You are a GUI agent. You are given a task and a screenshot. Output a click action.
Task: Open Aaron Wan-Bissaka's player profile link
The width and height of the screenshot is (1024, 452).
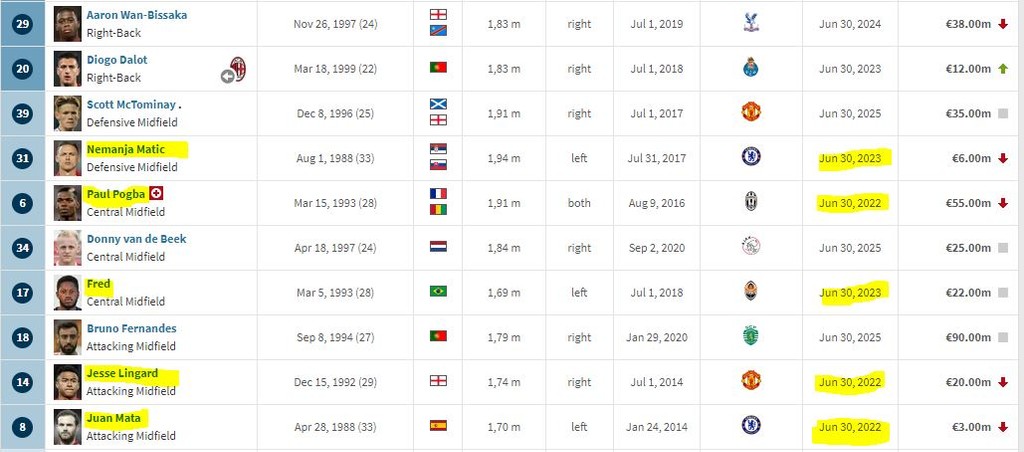pos(136,15)
